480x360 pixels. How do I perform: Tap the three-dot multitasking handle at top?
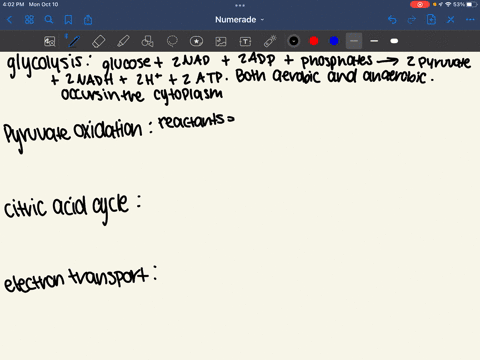tap(240, 5)
